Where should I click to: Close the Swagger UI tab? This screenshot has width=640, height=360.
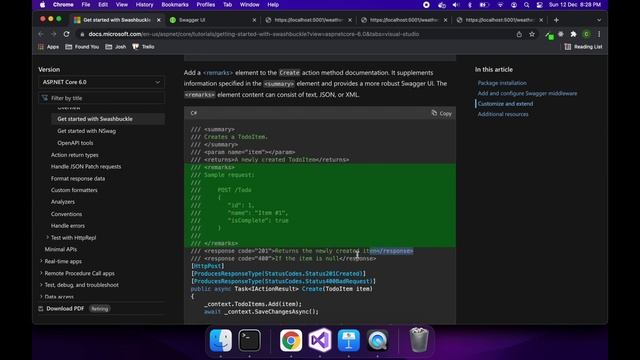(x=254, y=20)
